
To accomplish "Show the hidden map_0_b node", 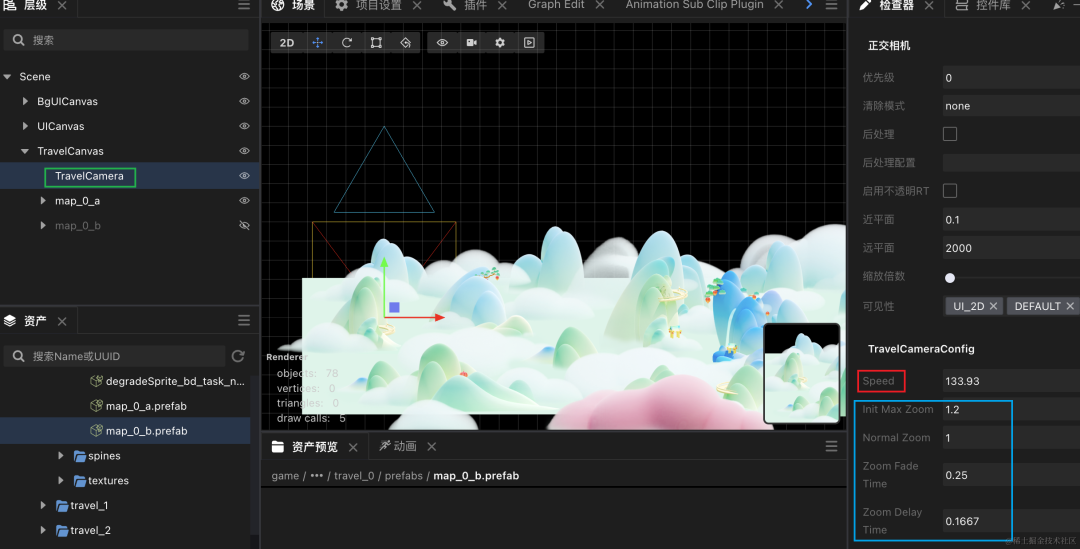I will tap(244, 226).
